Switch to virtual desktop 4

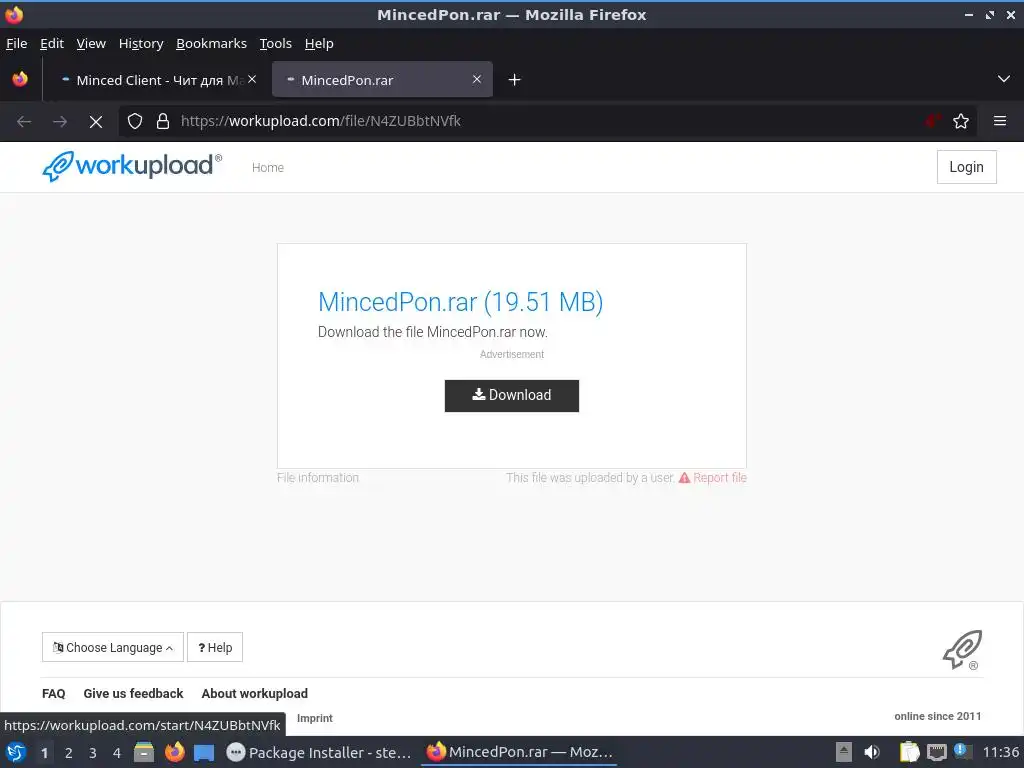click(117, 753)
